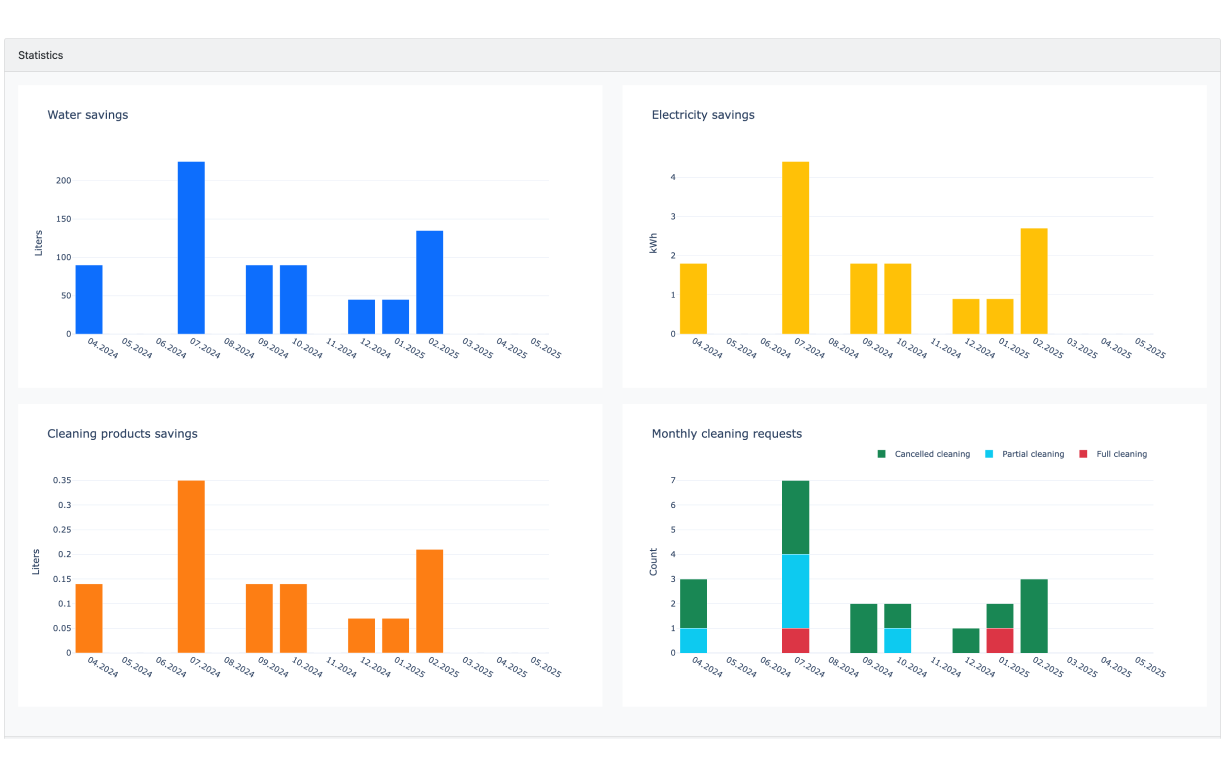
Task: Click the Statistics panel header title
Action: 41,55
